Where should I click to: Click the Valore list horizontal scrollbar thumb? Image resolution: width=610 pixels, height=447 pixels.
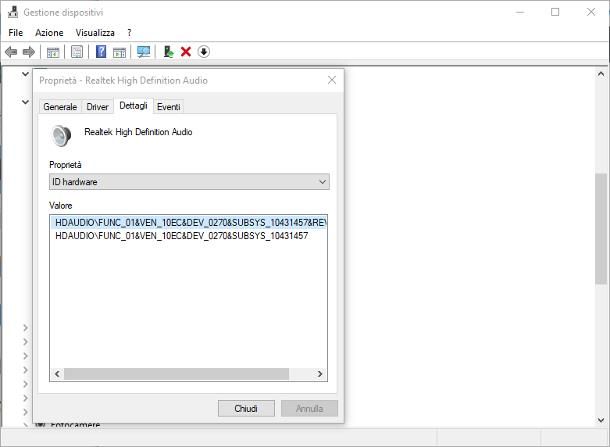[x=177, y=374]
